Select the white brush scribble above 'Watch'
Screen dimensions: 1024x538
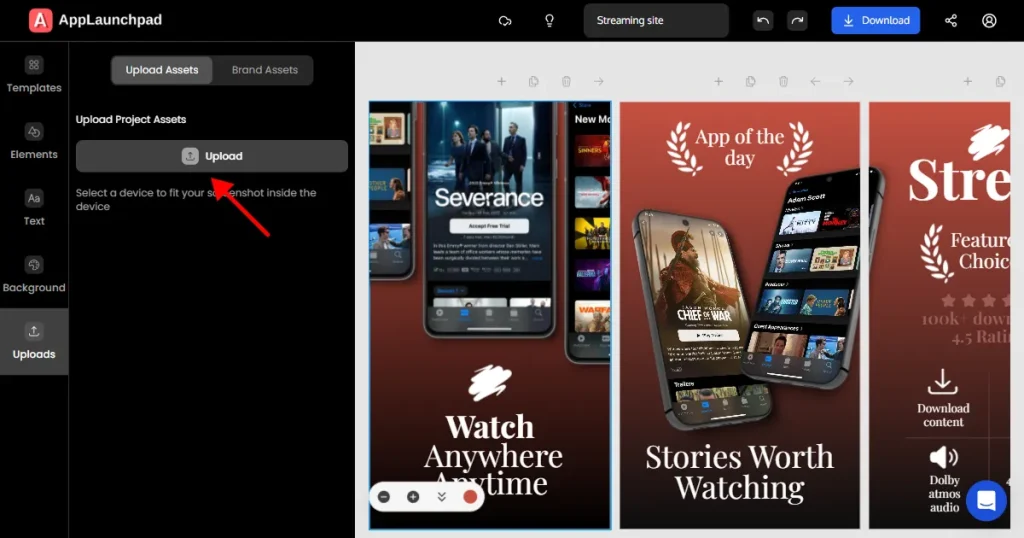pyautogui.click(x=490, y=383)
